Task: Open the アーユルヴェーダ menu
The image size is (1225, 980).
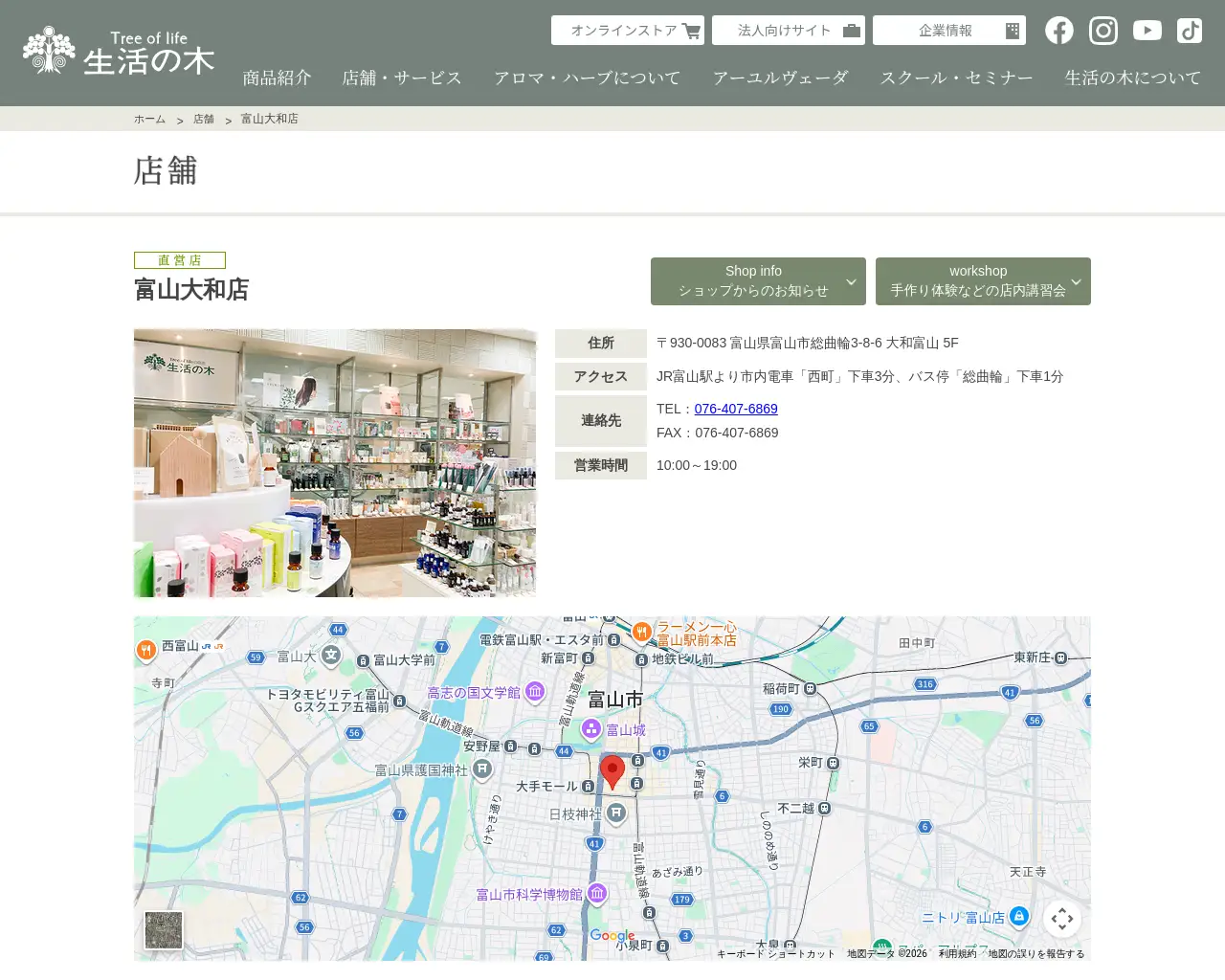Action: pyautogui.click(x=782, y=78)
